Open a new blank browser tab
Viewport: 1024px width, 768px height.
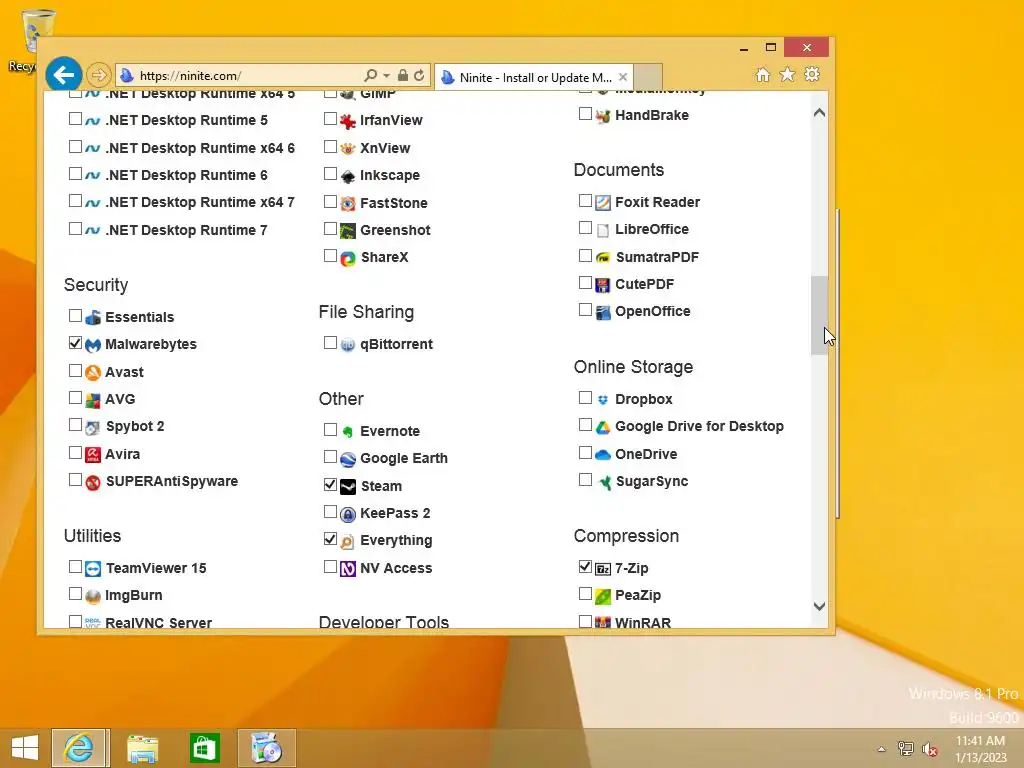(648, 76)
